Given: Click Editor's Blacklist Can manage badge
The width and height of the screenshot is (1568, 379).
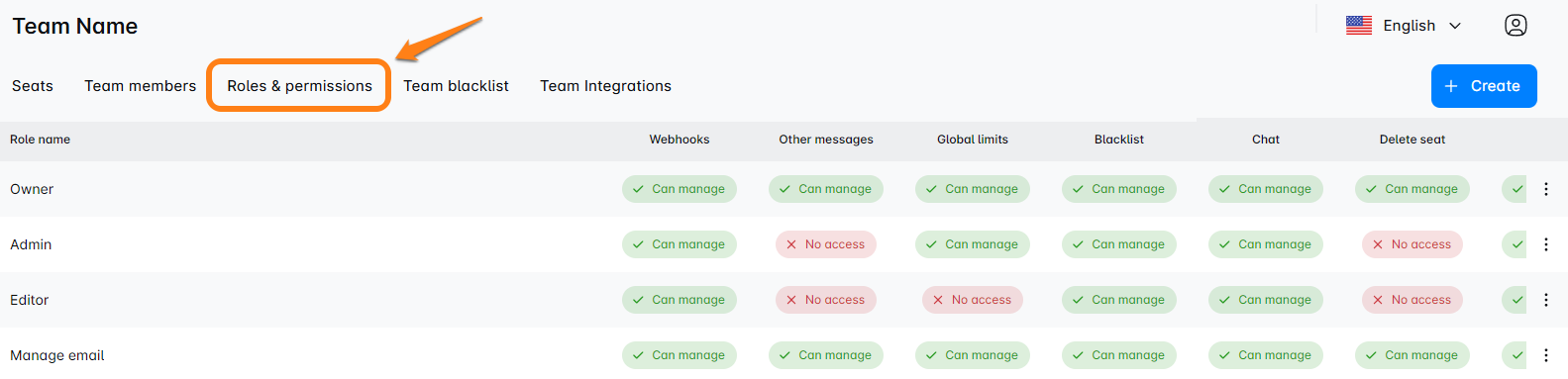Looking at the screenshot, I should pyautogui.click(x=1119, y=300).
